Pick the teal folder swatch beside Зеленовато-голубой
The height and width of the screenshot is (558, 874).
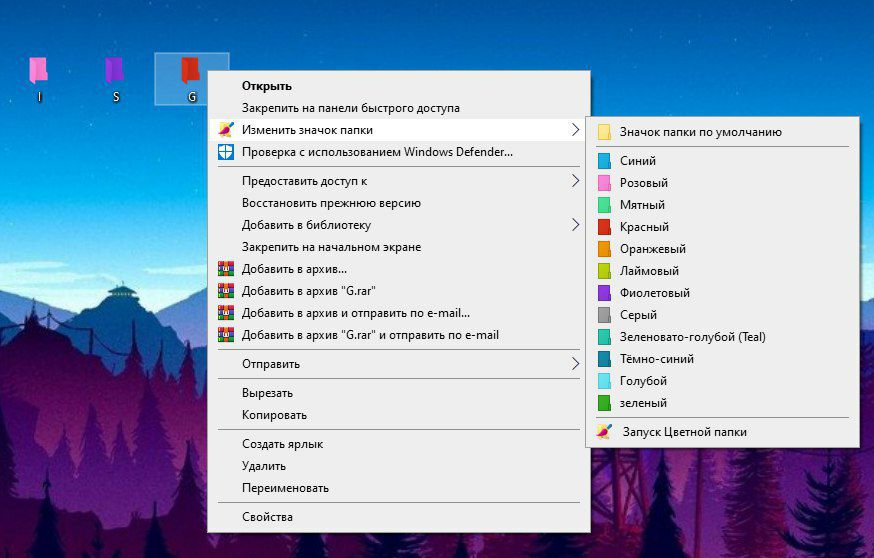coord(604,337)
